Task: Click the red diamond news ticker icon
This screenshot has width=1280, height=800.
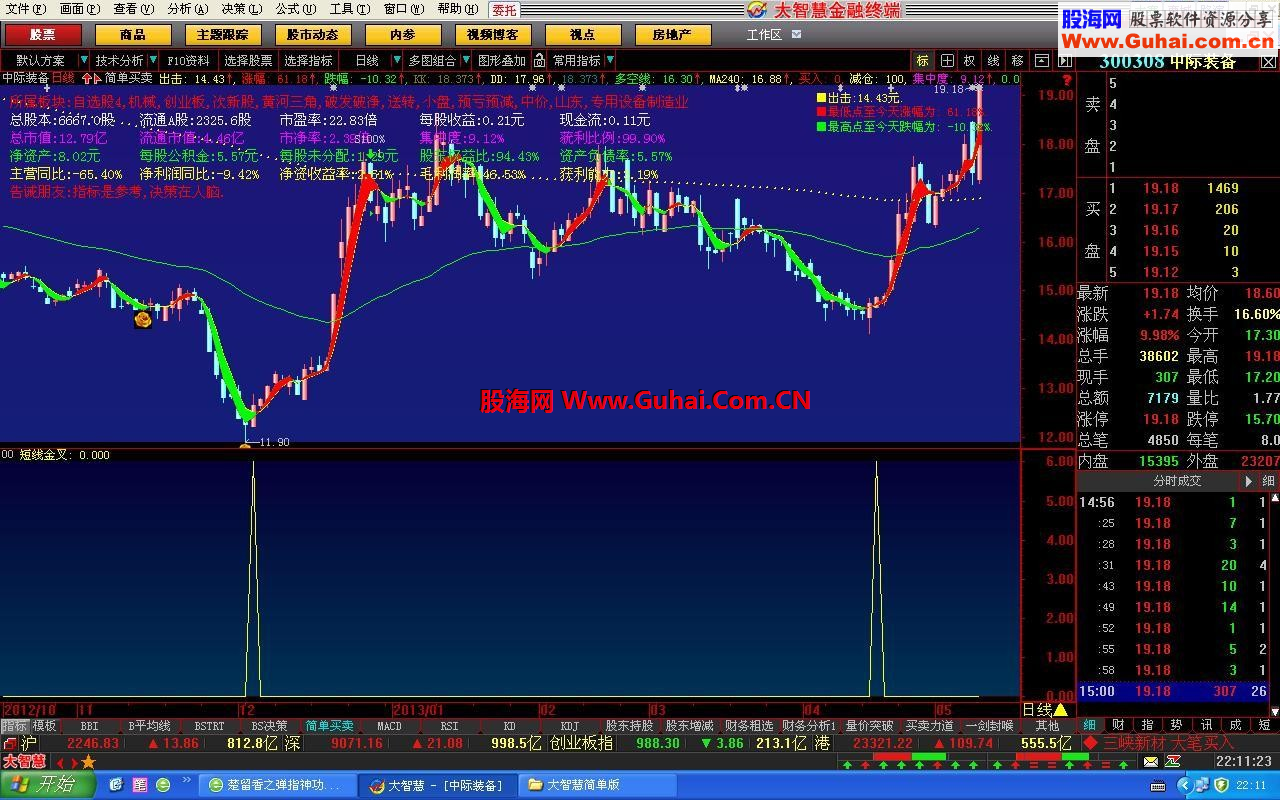Action: click(x=1090, y=743)
